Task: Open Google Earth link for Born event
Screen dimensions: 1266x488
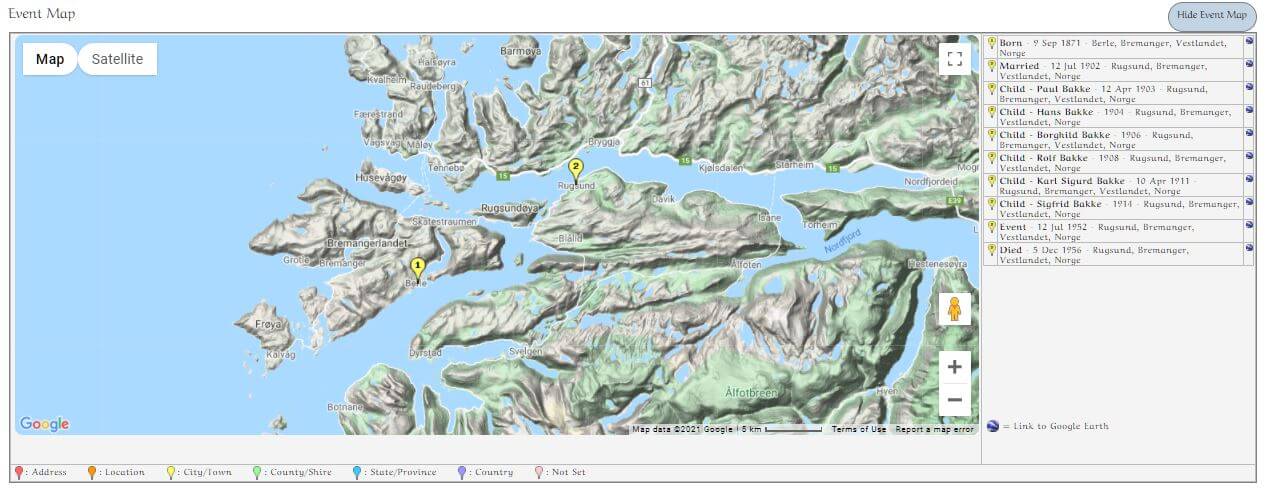Action: tap(1249, 42)
